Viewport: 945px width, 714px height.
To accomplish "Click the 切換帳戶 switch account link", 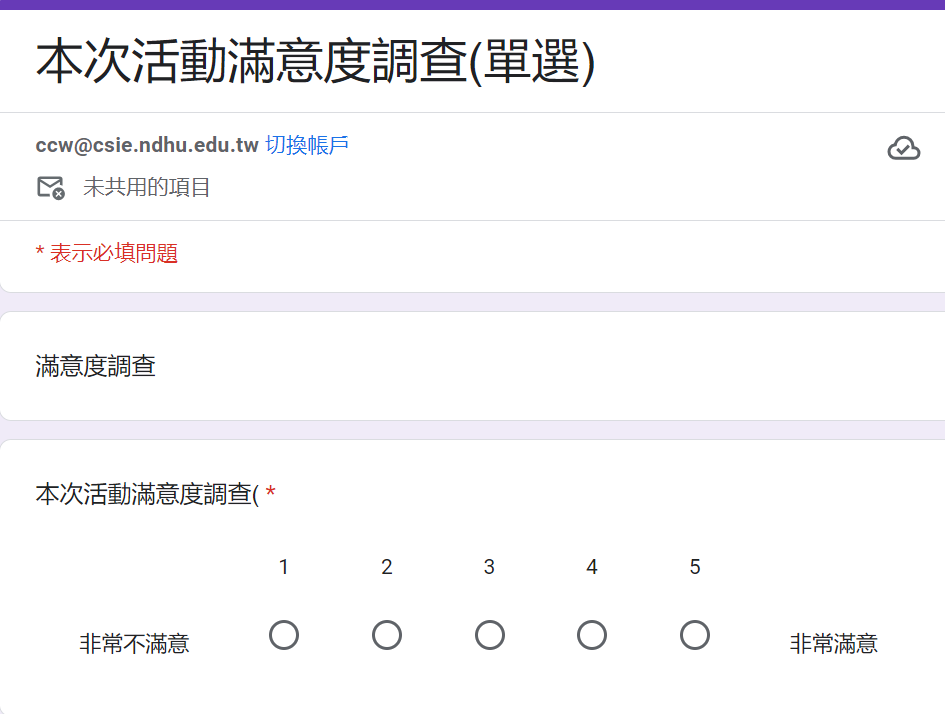I will click(307, 145).
